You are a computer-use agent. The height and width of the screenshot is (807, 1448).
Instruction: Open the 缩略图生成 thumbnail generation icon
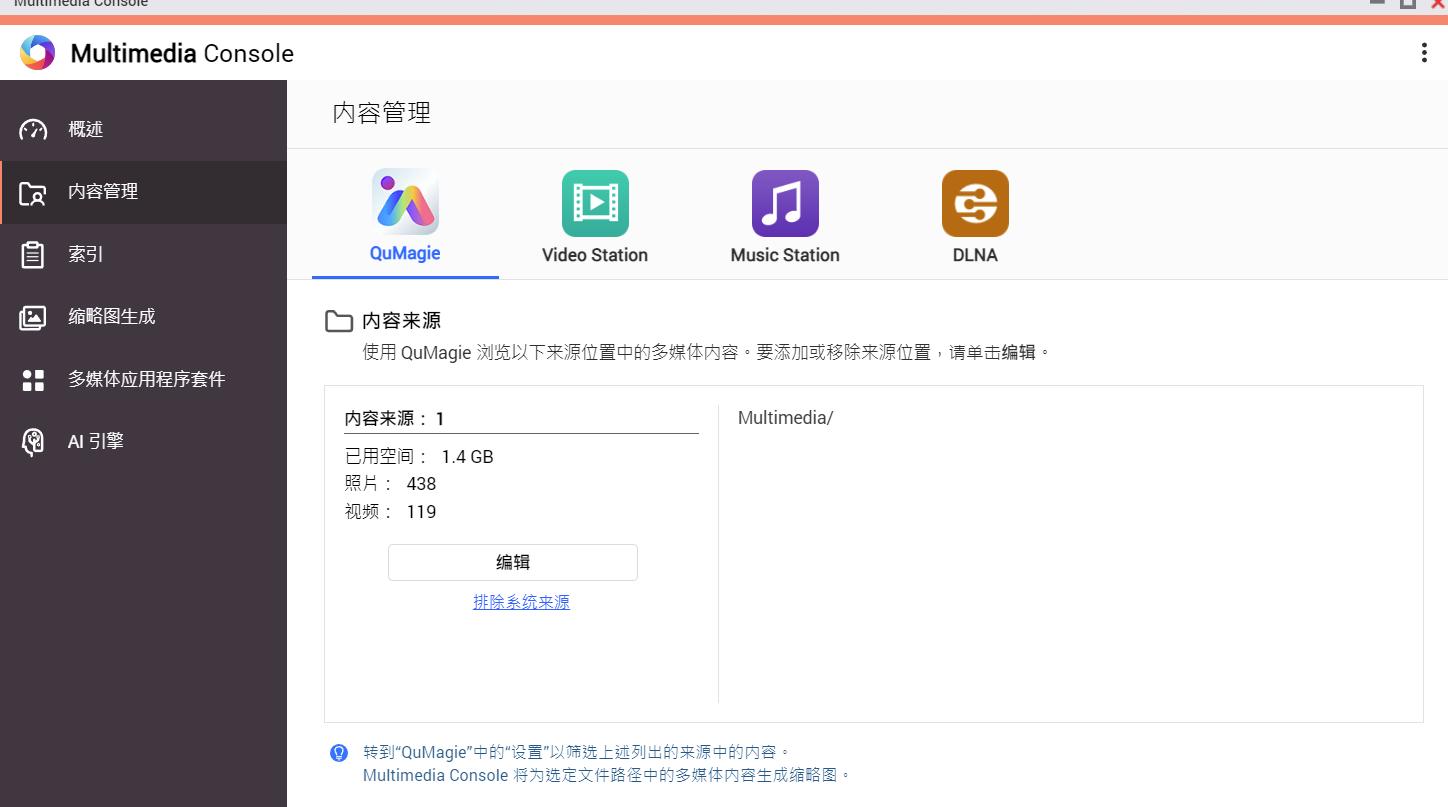33,316
